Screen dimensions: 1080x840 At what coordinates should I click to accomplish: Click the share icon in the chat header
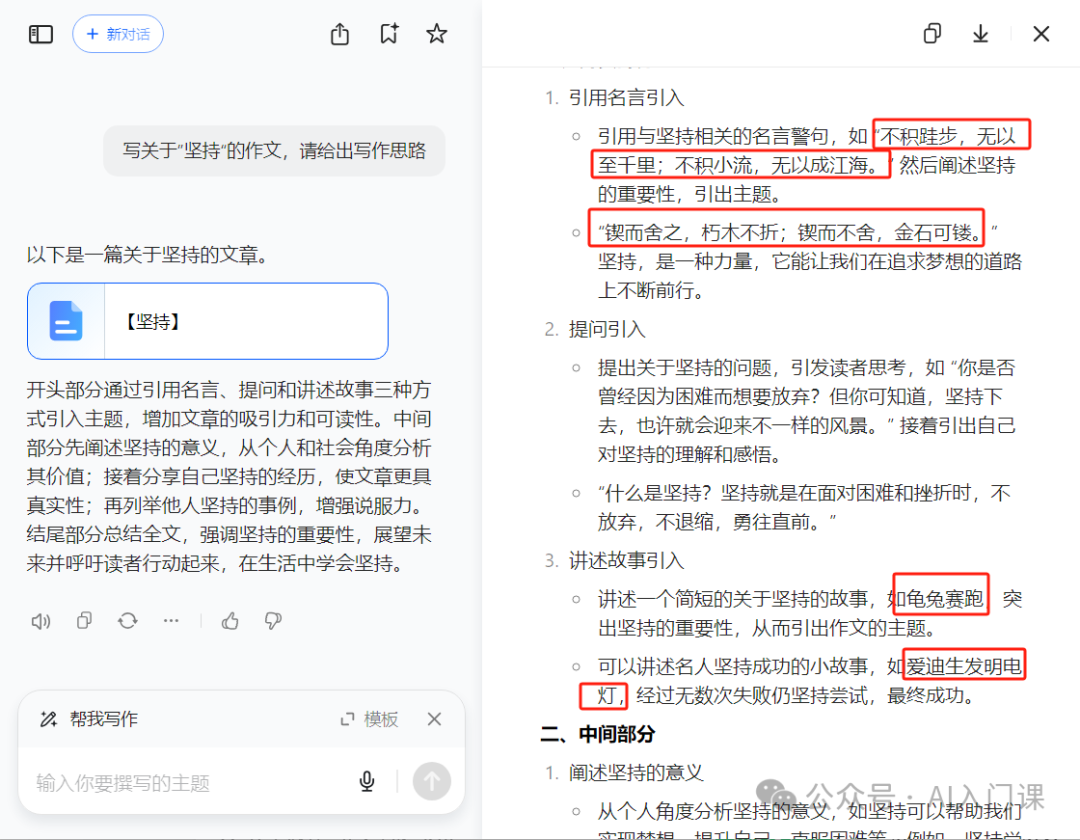click(x=340, y=34)
